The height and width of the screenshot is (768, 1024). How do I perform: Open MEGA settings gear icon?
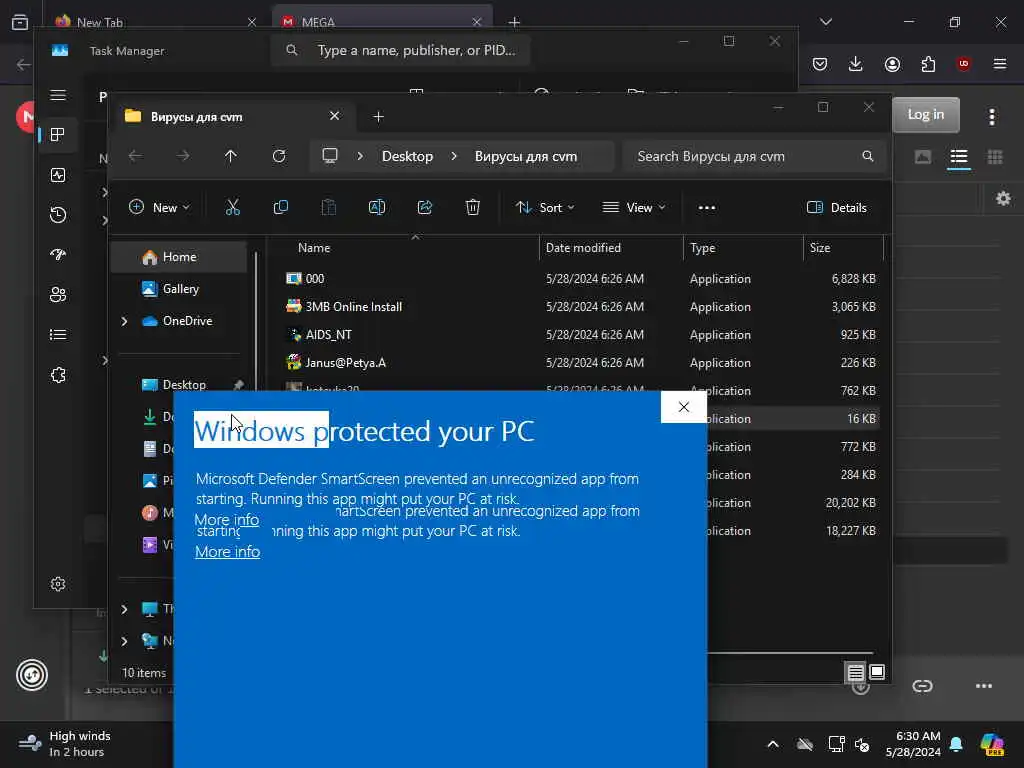pyautogui.click(x=1003, y=199)
